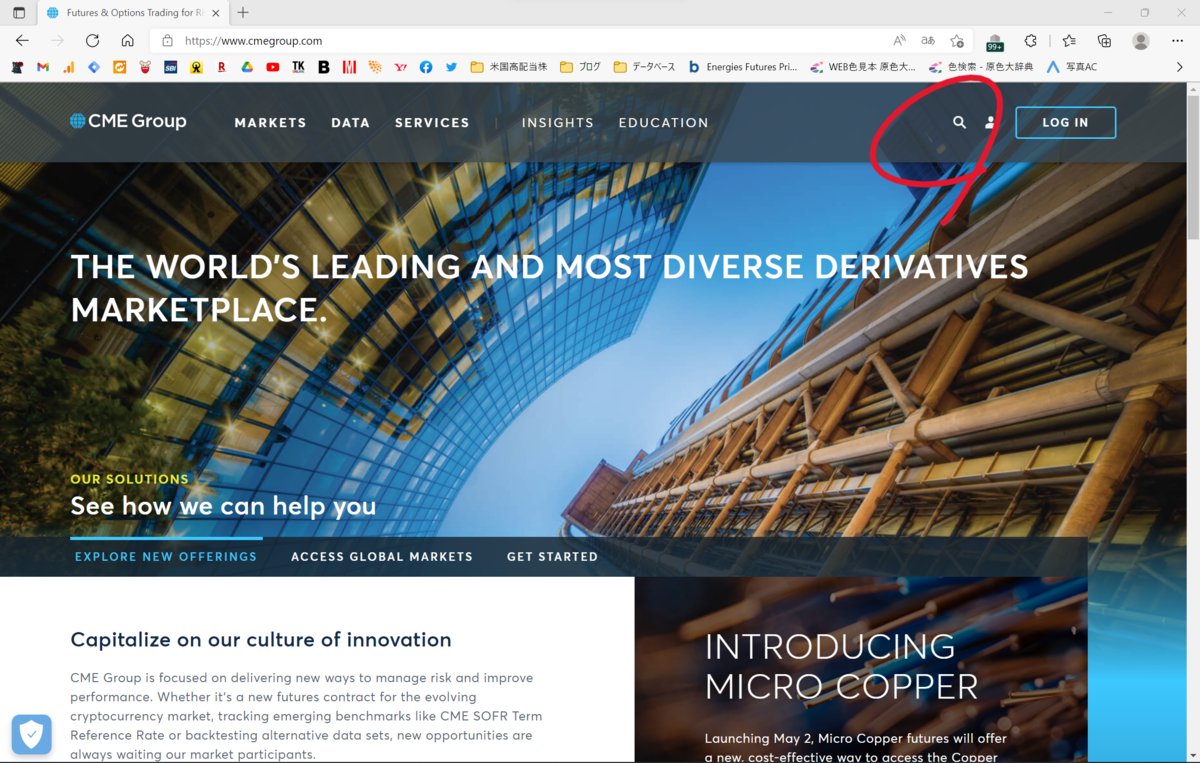The height and width of the screenshot is (763, 1200).
Task: Click the See how we can help you heading
Action: point(223,506)
